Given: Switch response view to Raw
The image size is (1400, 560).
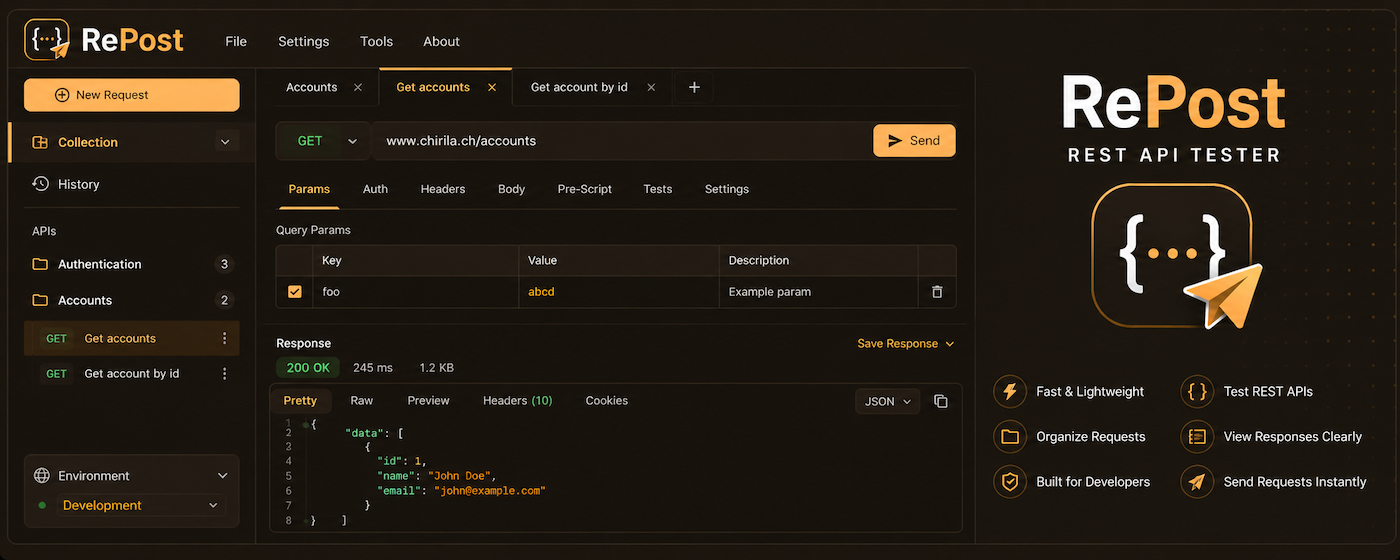Looking at the screenshot, I should point(362,401).
